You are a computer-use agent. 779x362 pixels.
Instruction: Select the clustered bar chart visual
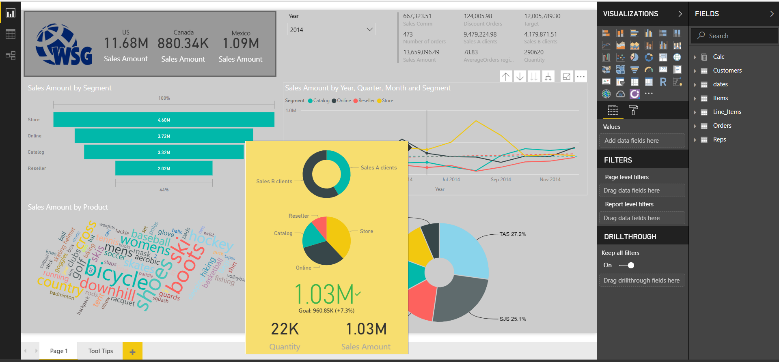coord(634,33)
